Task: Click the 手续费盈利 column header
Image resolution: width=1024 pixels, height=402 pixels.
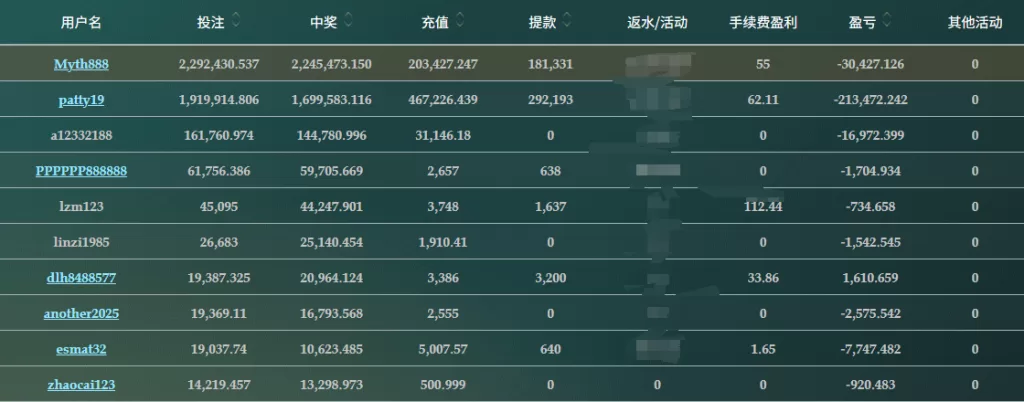Action: tap(763, 21)
